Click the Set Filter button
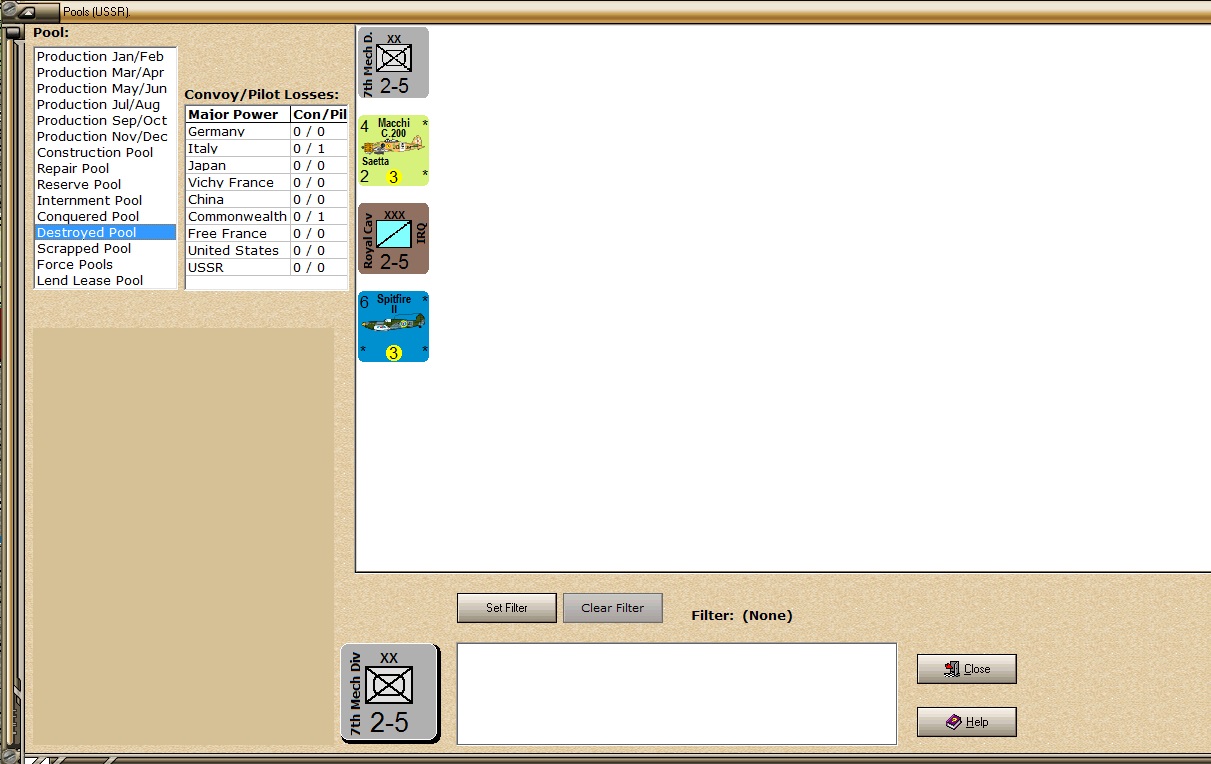Screen dimensions: 1211x764 [507, 608]
